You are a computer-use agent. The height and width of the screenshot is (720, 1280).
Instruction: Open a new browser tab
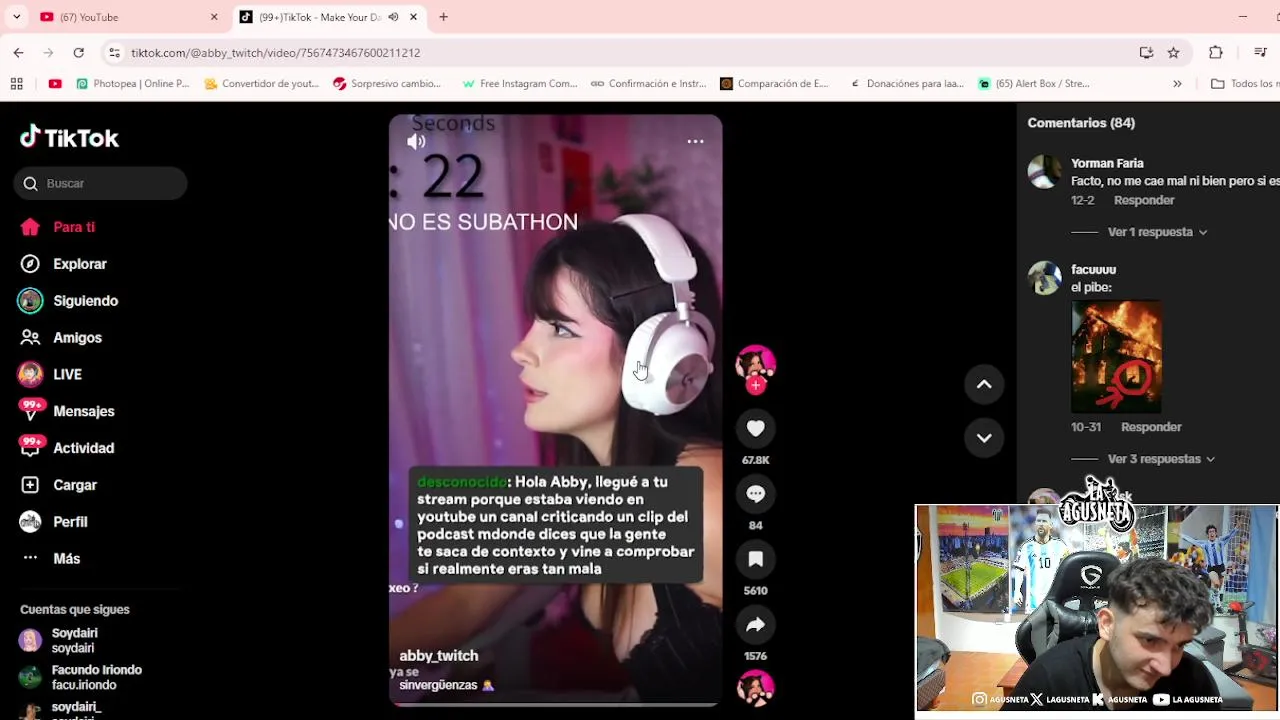coord(443,17)
